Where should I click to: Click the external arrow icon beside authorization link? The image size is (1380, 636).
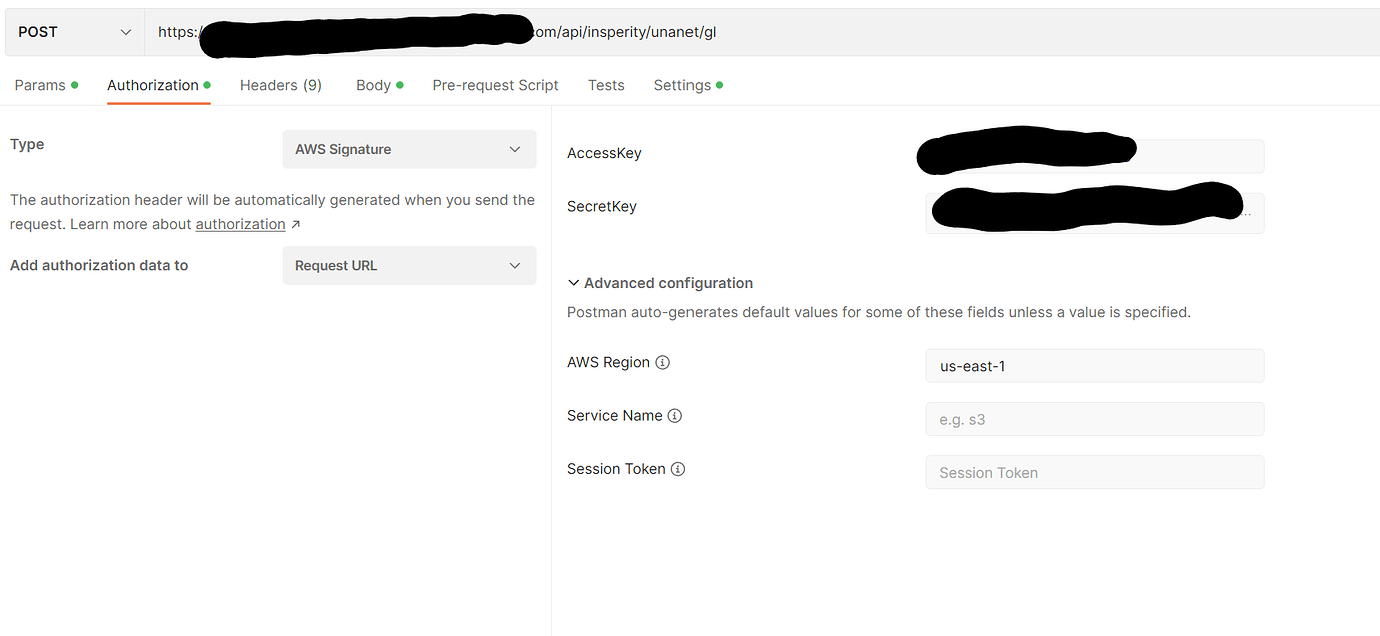coord(296,225)
